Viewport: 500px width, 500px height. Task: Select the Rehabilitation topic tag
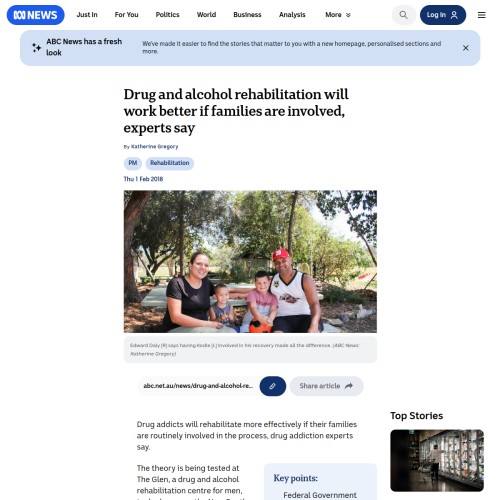click(169, 163)
